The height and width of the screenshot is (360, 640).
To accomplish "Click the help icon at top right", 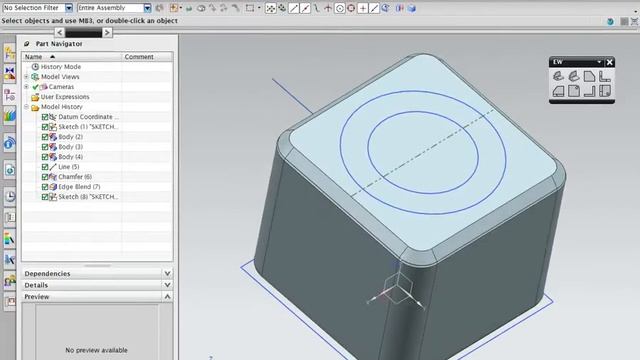I will [610, 22].
